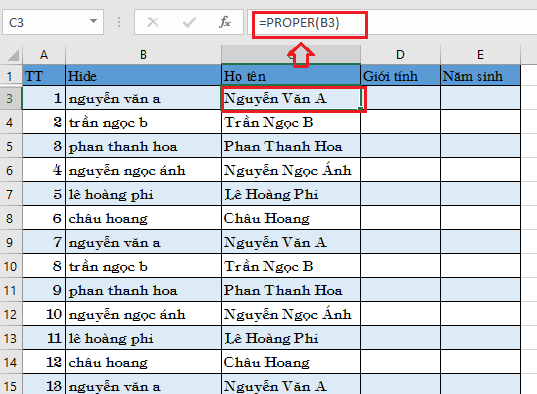Click the fill handle of cell C3
The height and width of the screenshot is (394, 537).
click(x=360, y=109)
